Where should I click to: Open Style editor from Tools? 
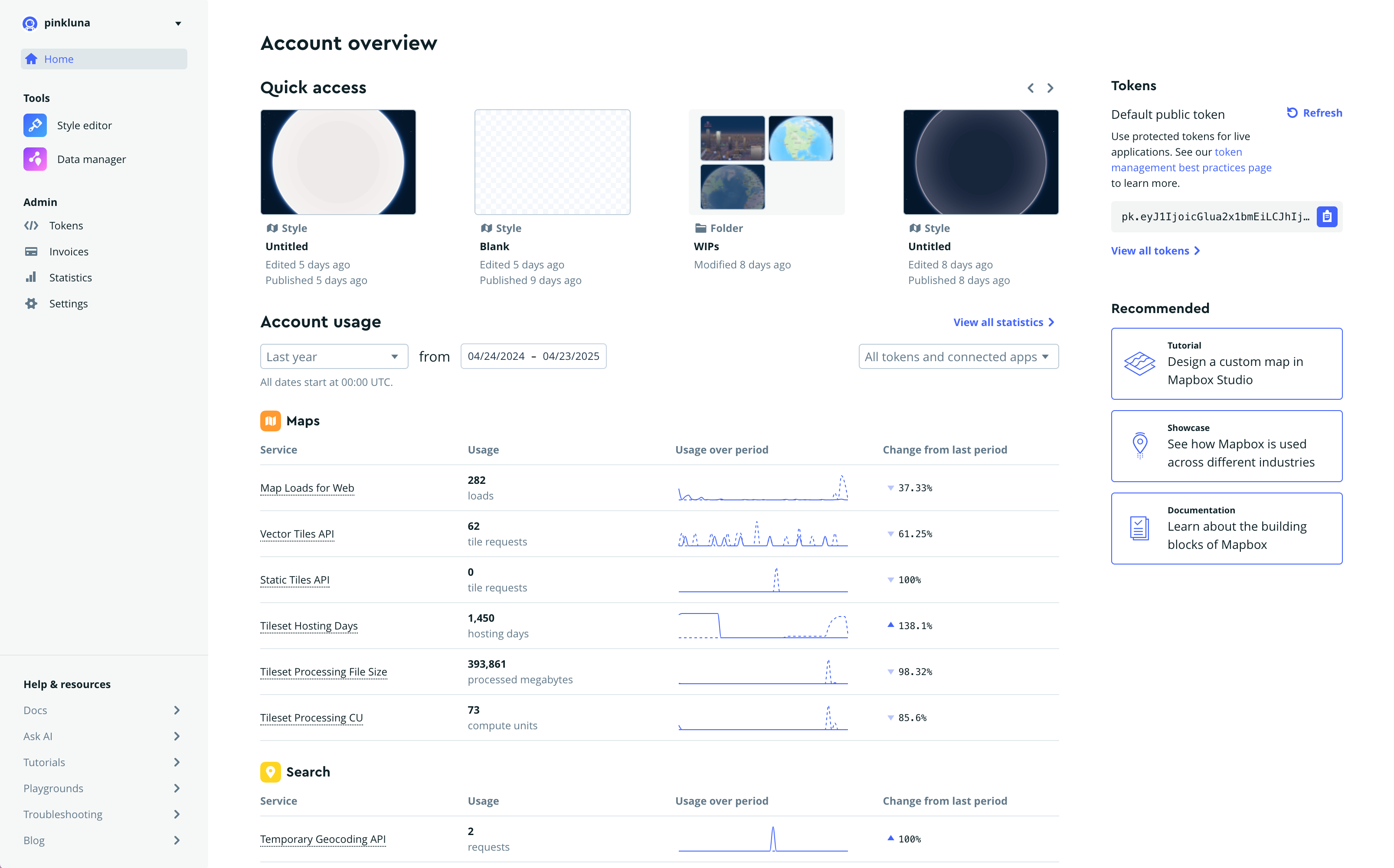[x=85, y=125]
